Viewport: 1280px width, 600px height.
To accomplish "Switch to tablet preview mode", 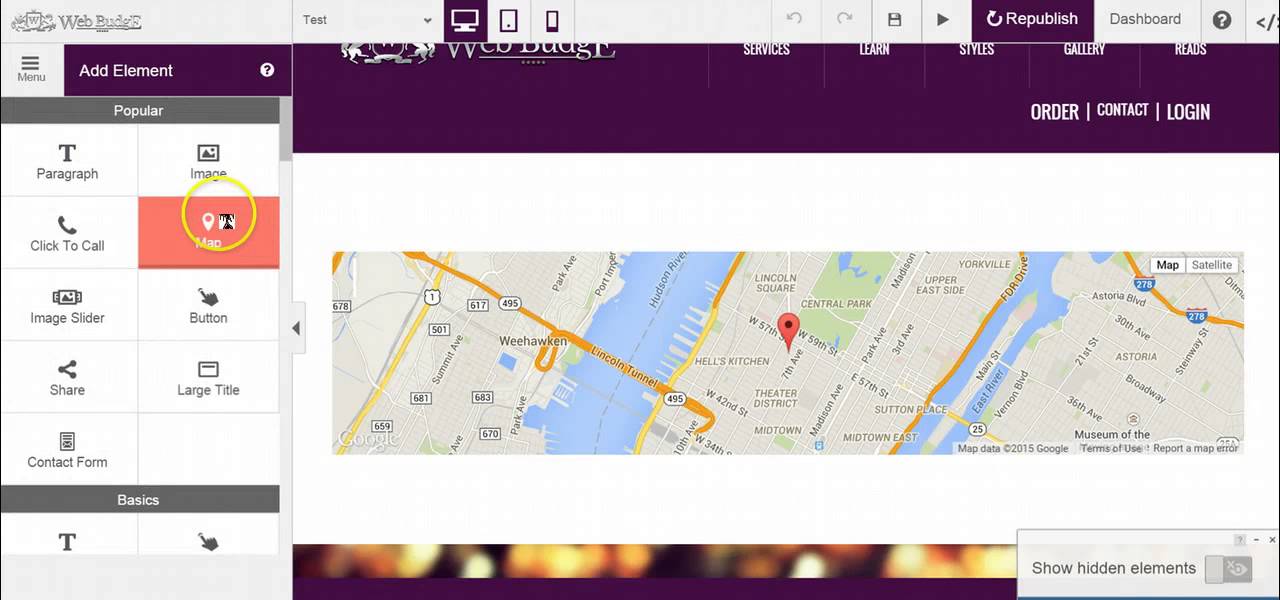I will (x=508, y=20).
